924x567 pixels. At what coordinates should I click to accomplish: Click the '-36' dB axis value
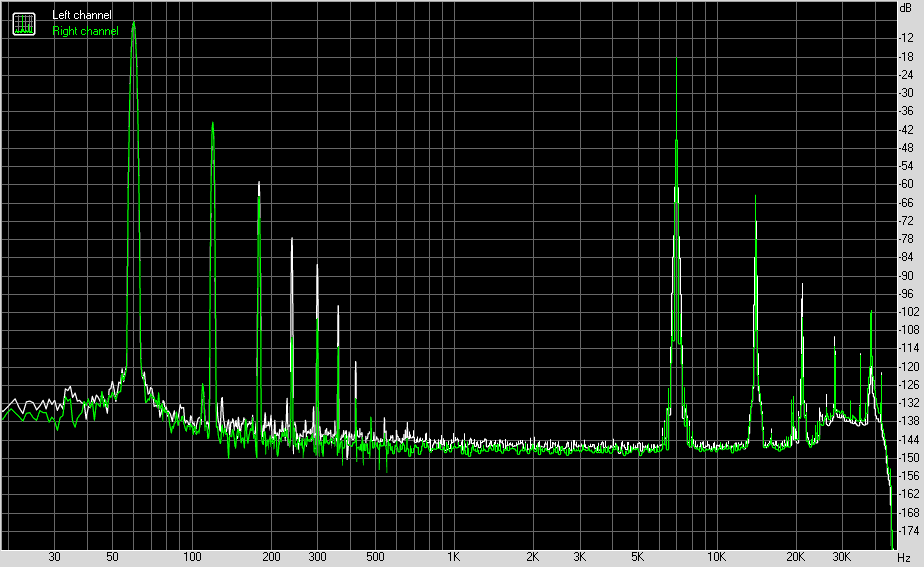(x=906, y=111)
